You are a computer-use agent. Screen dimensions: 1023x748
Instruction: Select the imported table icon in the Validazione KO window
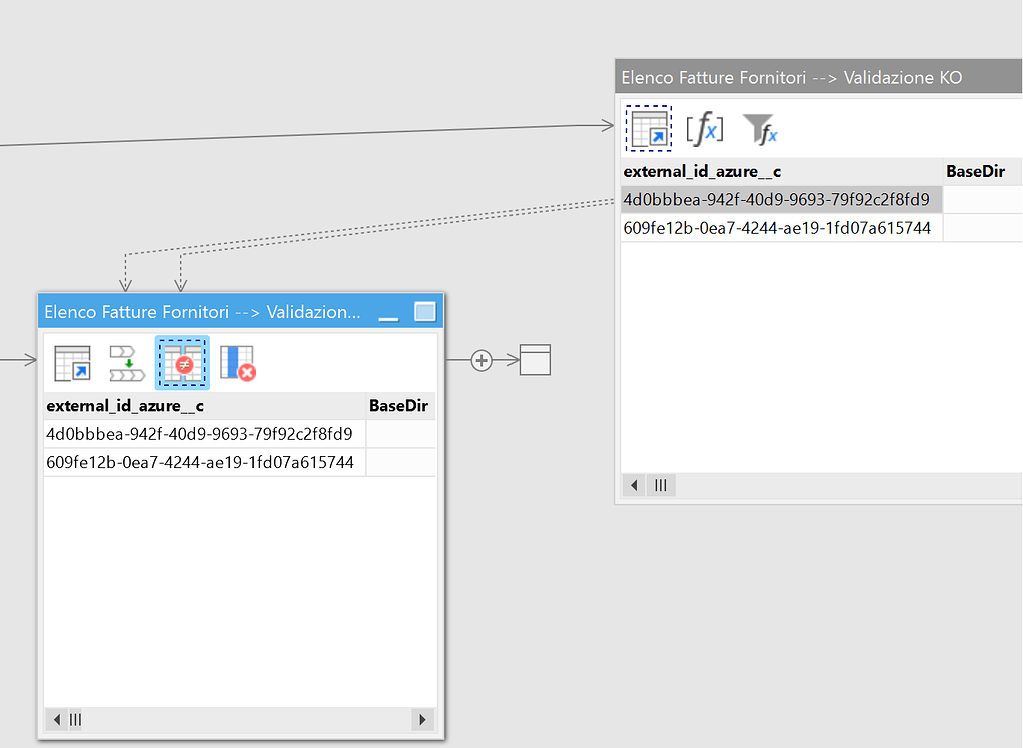[x=648, y=127]
